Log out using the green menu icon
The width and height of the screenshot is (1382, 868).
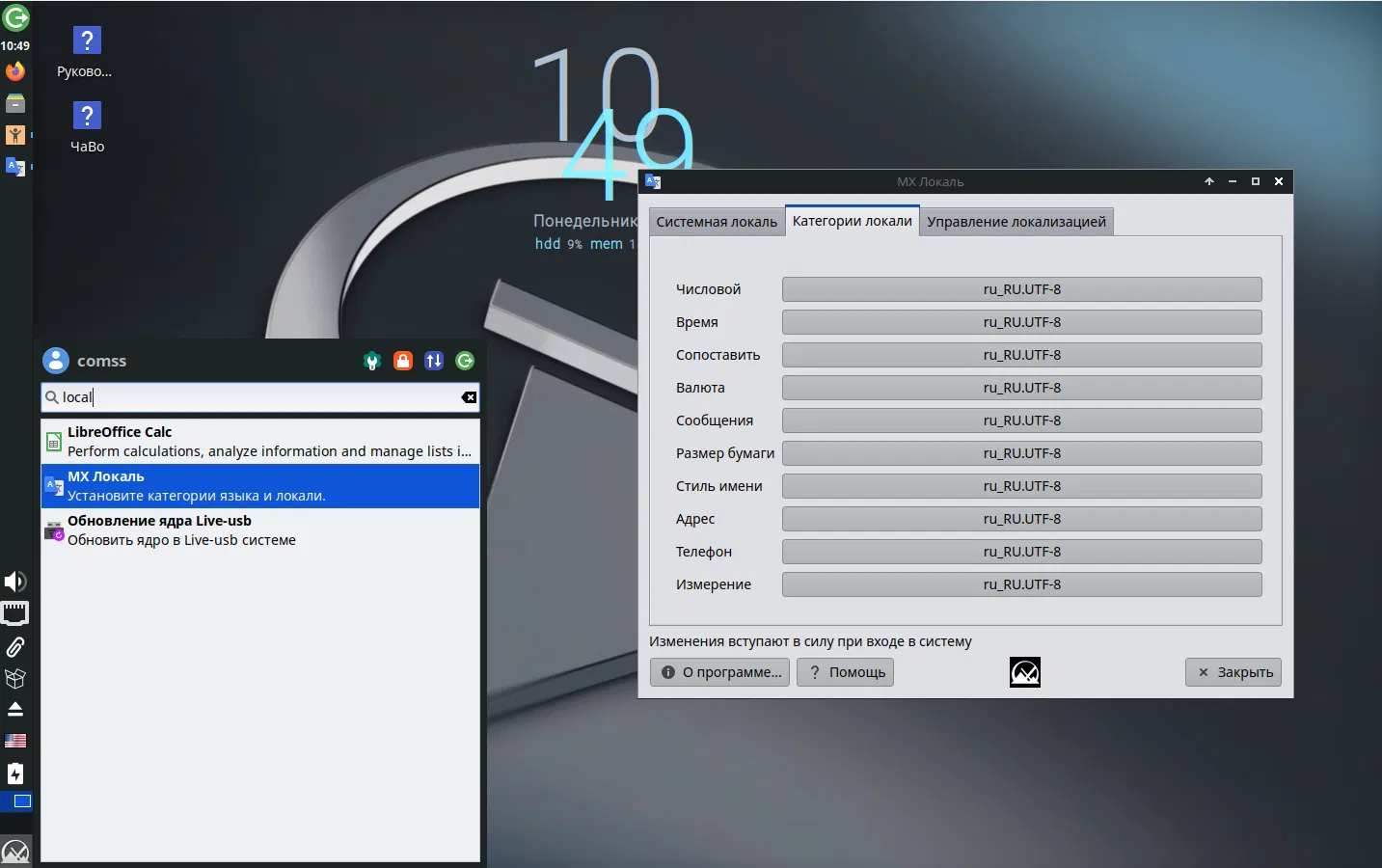465,361
